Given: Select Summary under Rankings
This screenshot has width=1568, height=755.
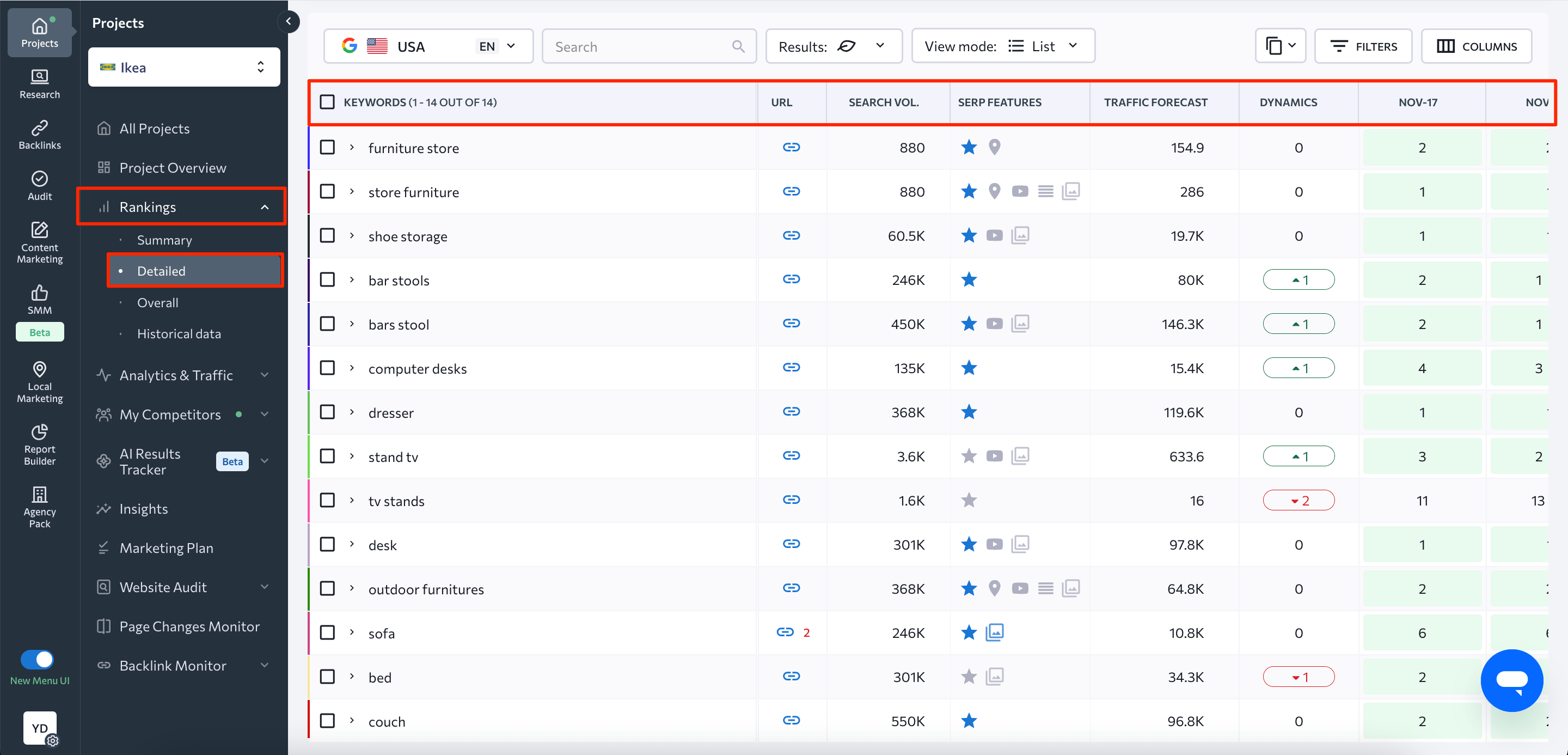Looking at the screenshot, I should coord(164,240).
